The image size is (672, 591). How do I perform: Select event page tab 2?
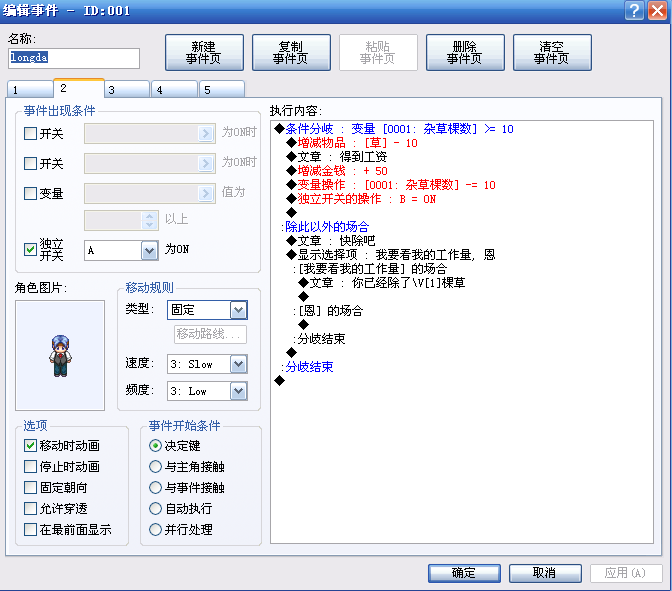point(78,88)
